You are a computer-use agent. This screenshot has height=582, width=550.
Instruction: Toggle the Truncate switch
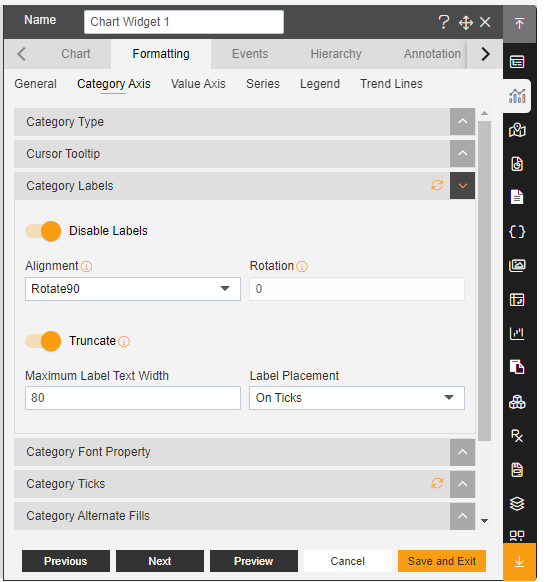pyautogui.click(x=43, y=341)
